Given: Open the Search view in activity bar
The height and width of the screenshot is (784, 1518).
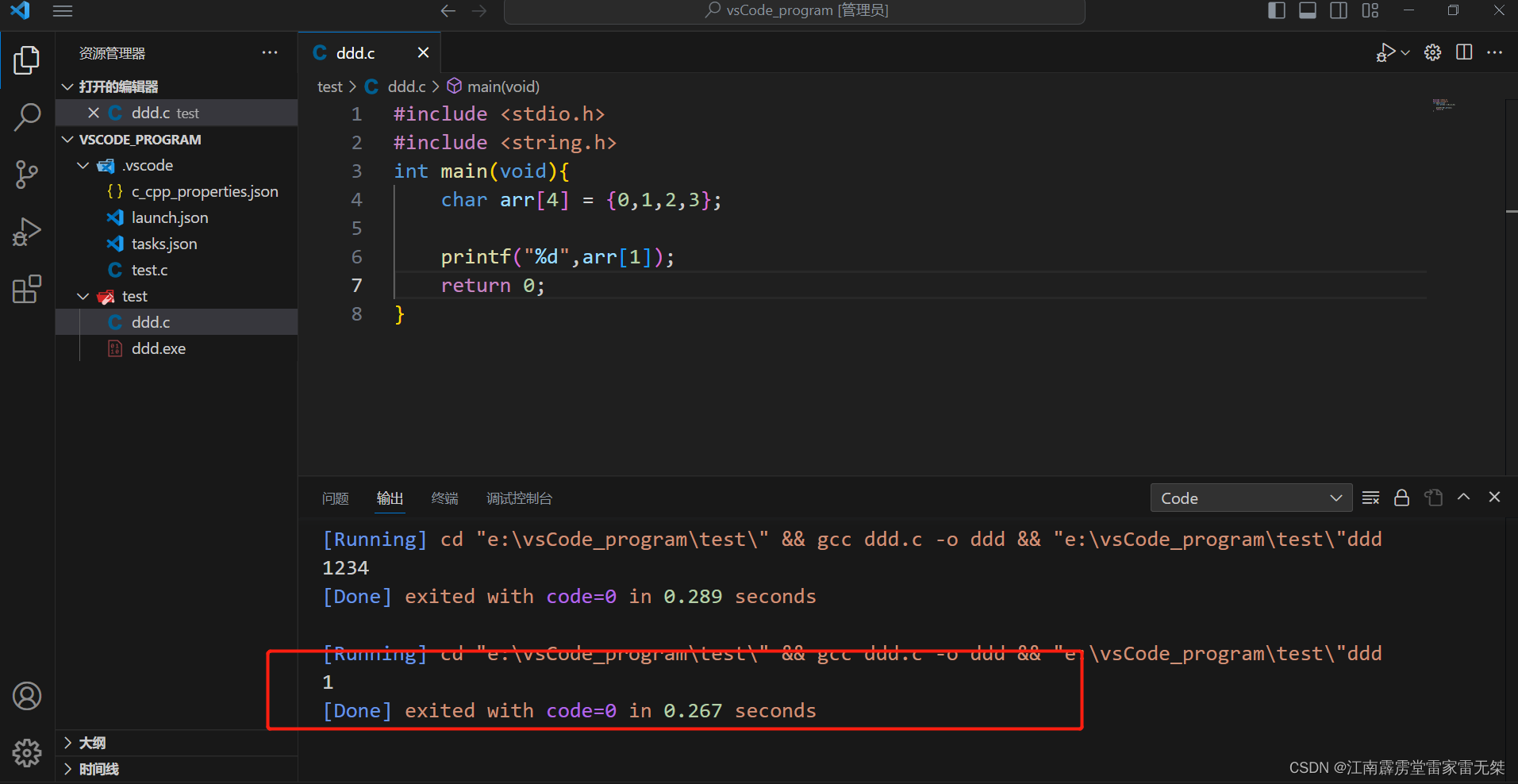Looking at the screenshot, I should click(27, 117).
